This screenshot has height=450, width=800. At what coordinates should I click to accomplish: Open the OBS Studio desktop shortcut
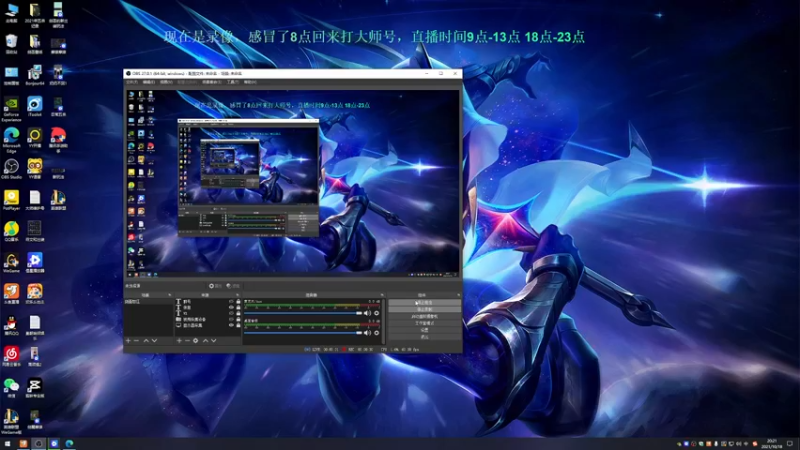(11, 169)
